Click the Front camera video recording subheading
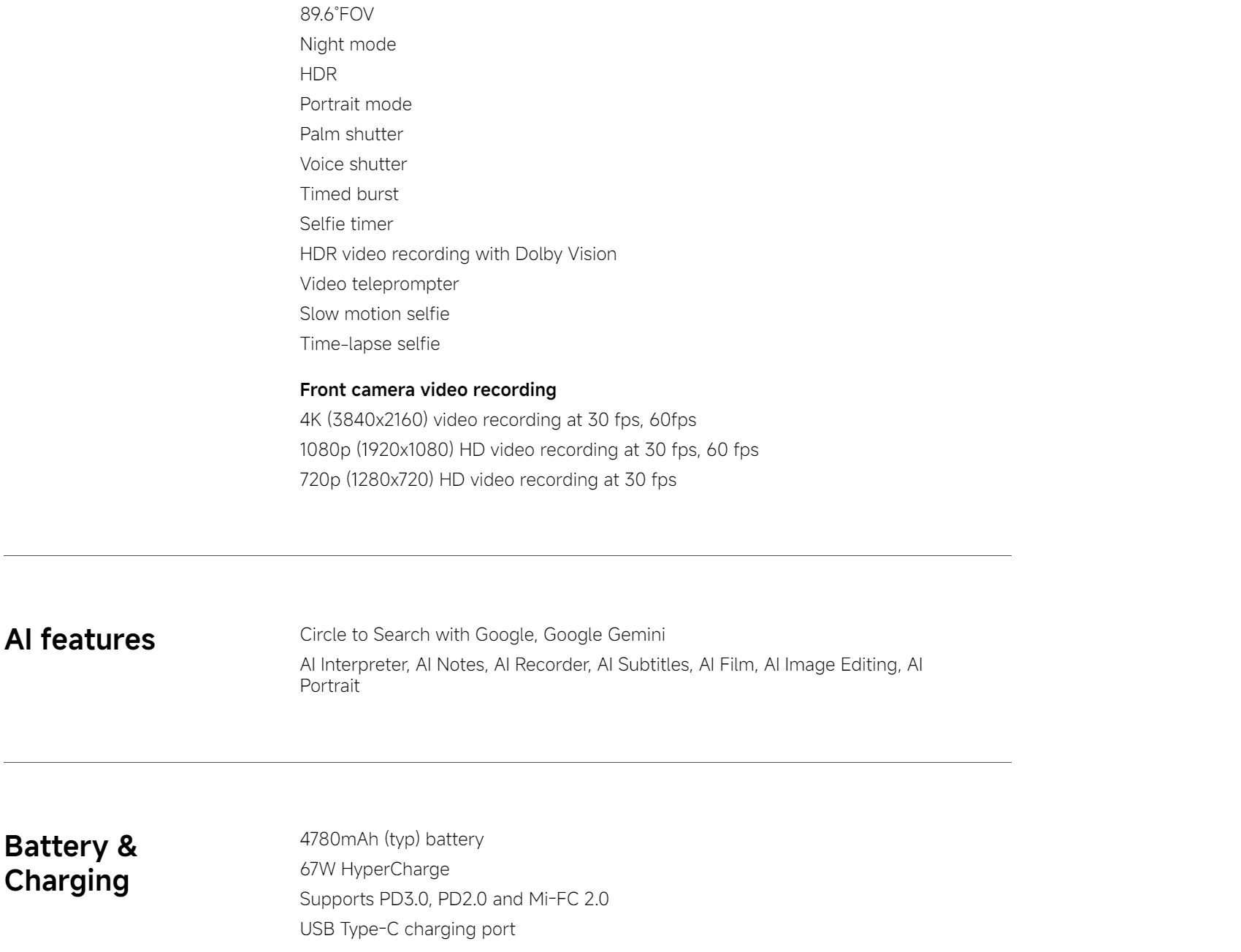The height and width of the screenshot is (952, 1241). coord(427,390)
